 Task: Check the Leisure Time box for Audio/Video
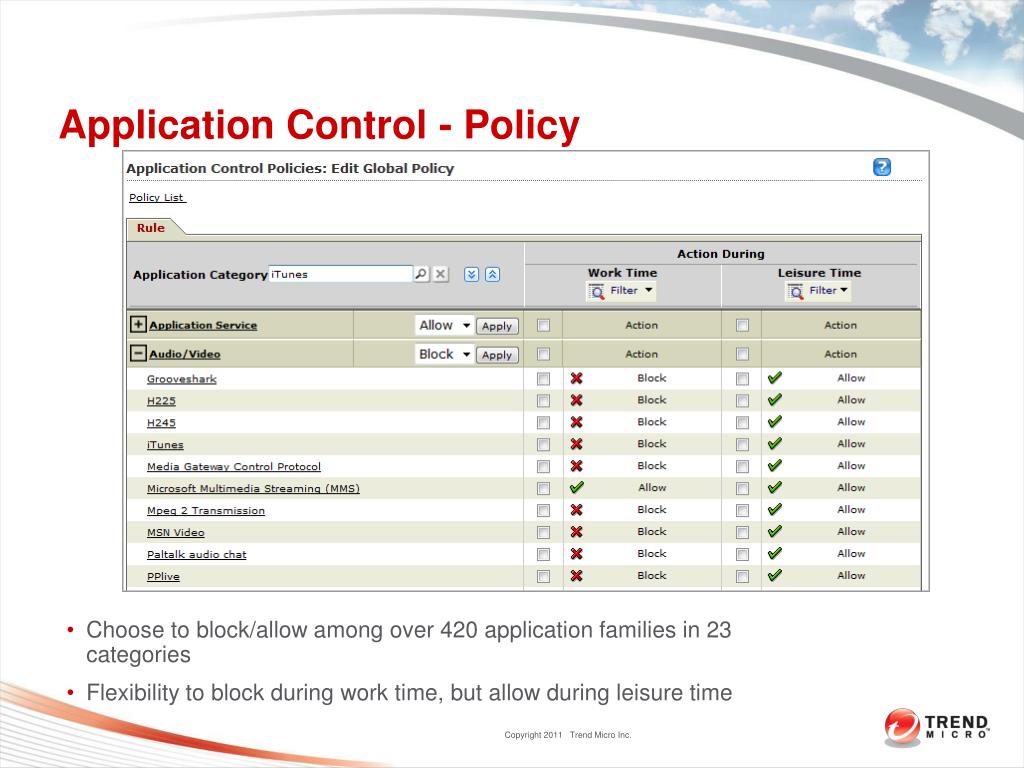(743, 354)
